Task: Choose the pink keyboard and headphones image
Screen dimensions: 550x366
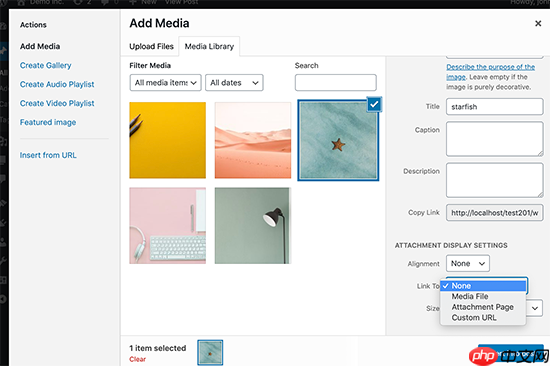Action: pyautogui.click(x=167, y=226)
